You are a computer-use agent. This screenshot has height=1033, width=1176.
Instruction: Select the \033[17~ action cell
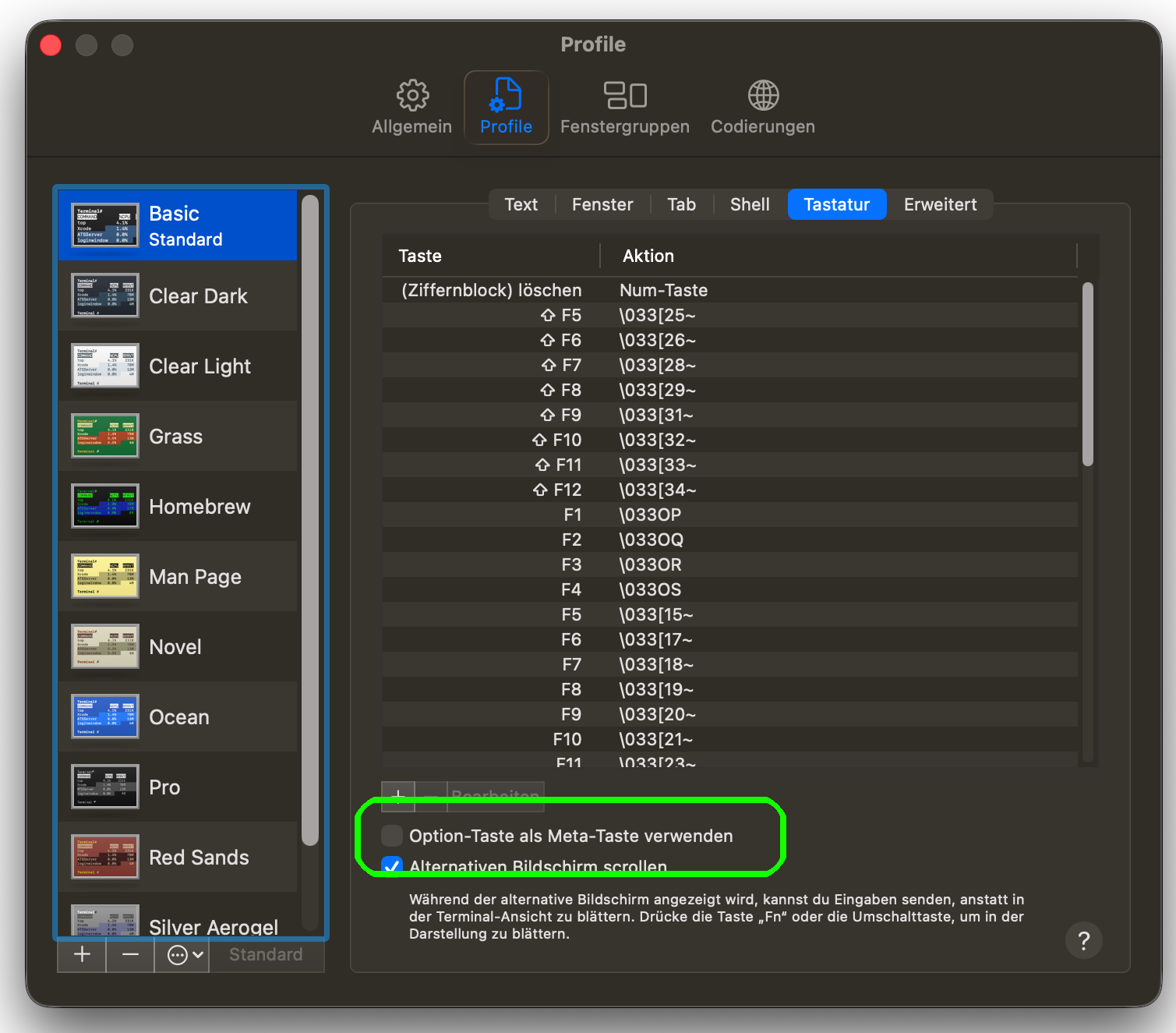656,639
